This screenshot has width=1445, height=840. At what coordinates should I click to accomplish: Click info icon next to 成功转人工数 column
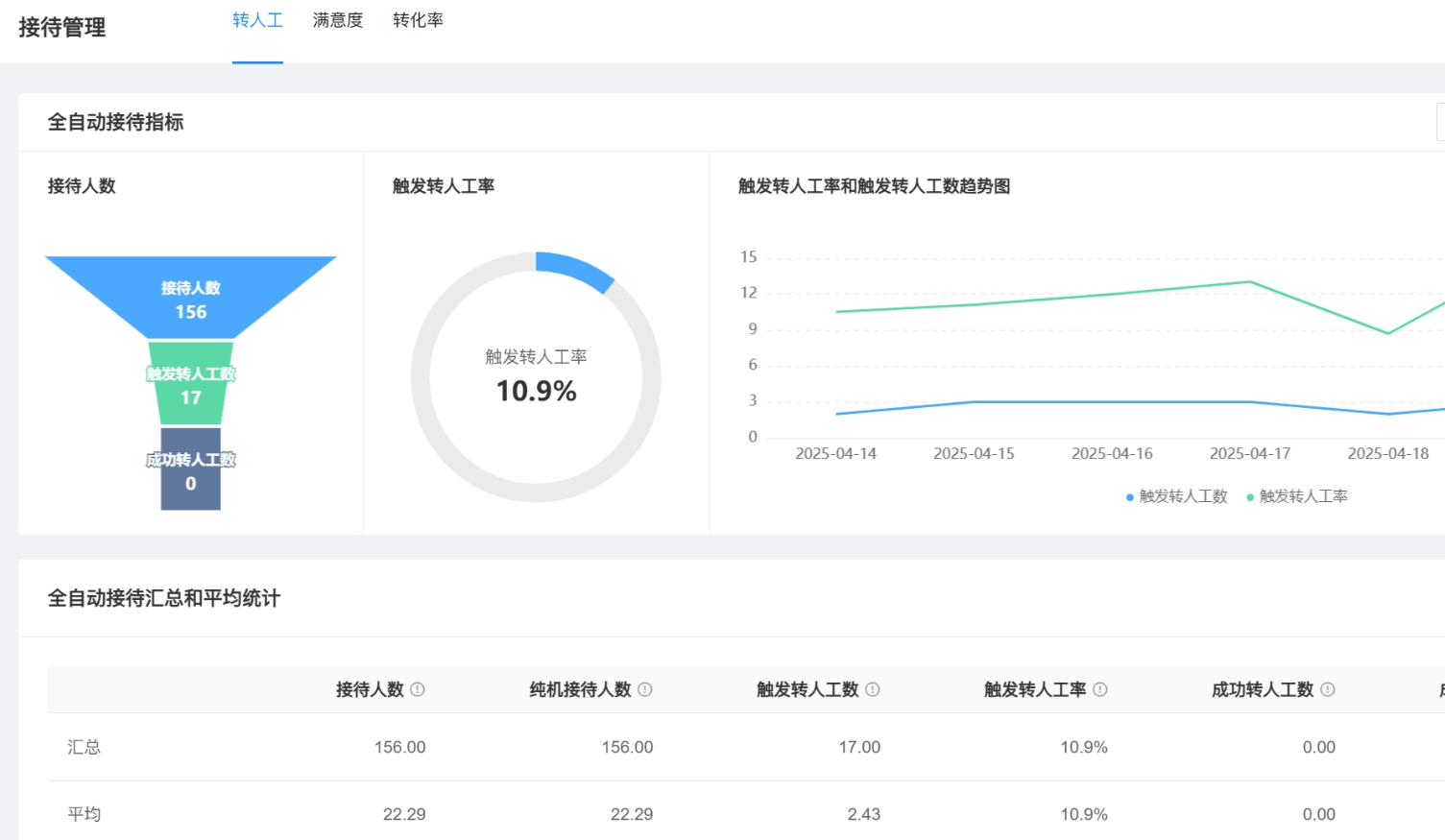tap(1328, 689)
